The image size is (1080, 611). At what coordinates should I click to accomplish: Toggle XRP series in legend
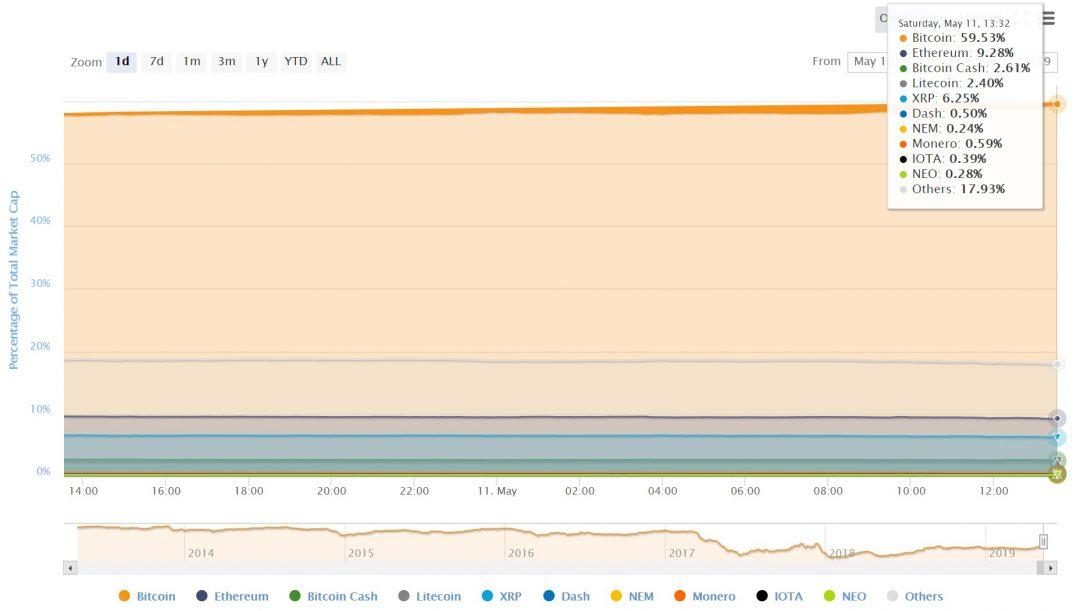[501, 597]
